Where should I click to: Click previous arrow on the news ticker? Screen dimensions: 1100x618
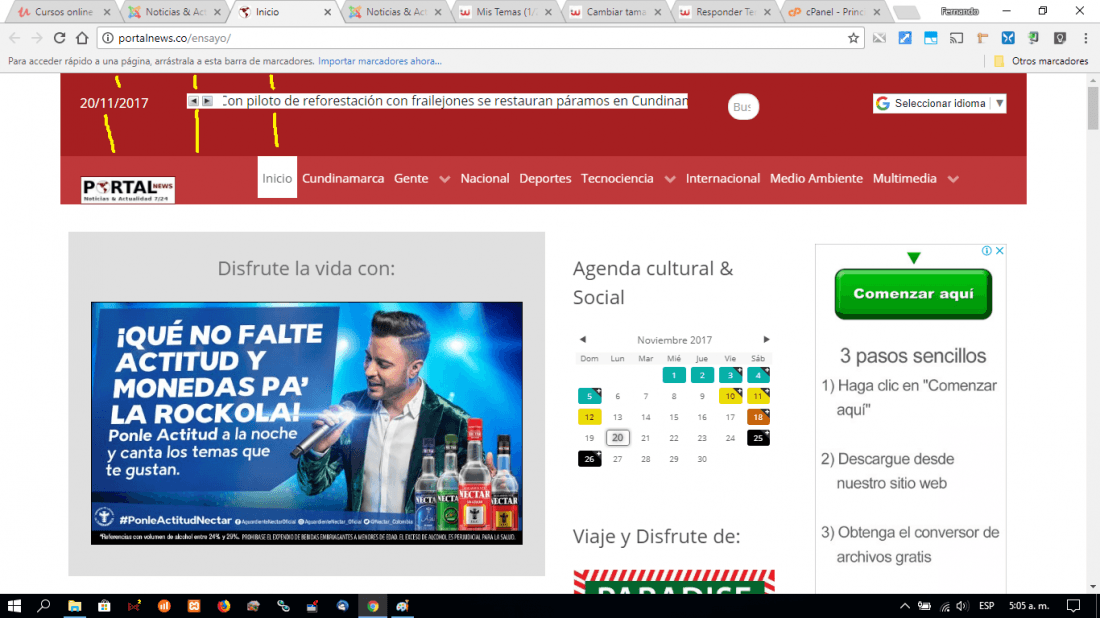[x=193, y=101]
